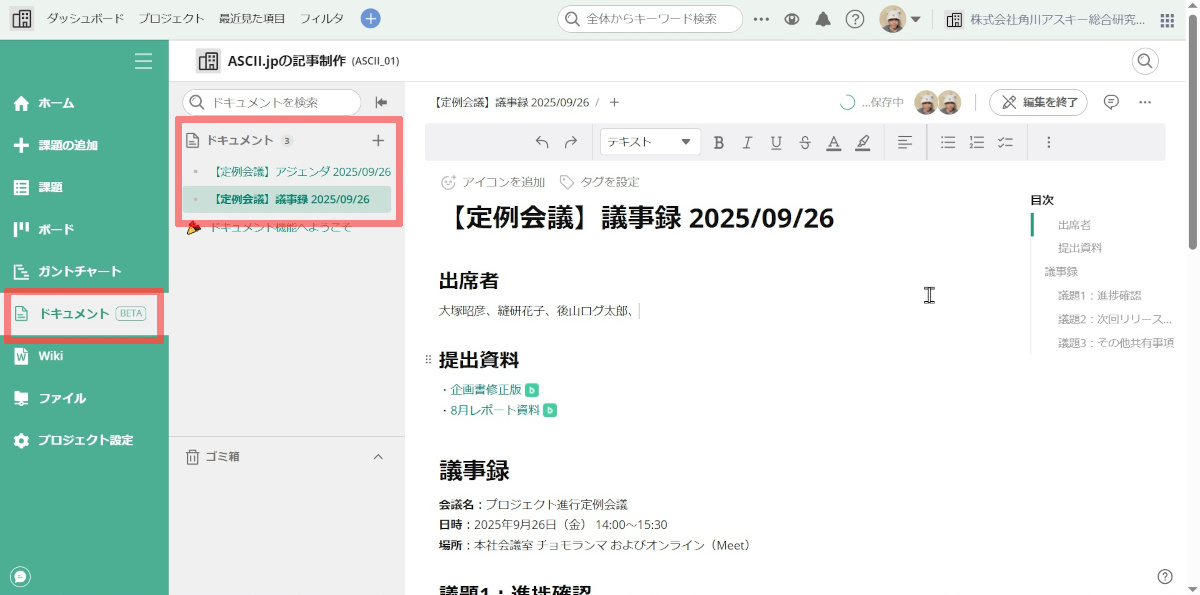
Task: Click タグを設定
Action: [599, 182]
